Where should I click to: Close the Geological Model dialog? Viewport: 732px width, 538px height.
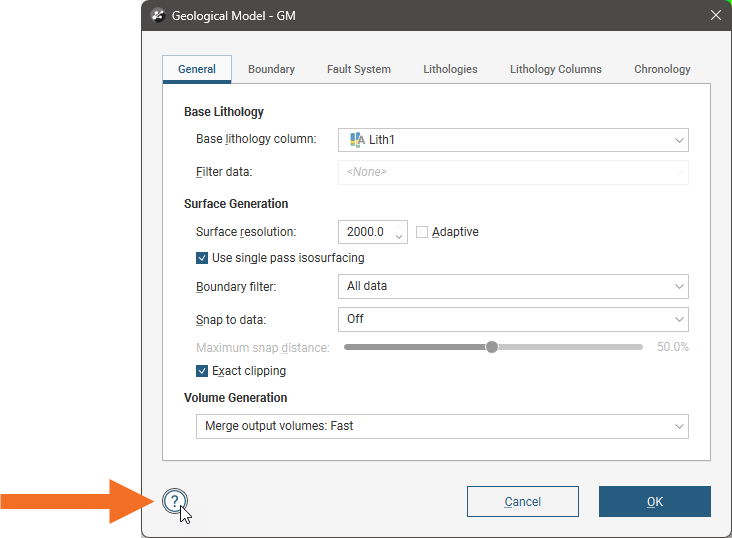(x=715, y=16)
